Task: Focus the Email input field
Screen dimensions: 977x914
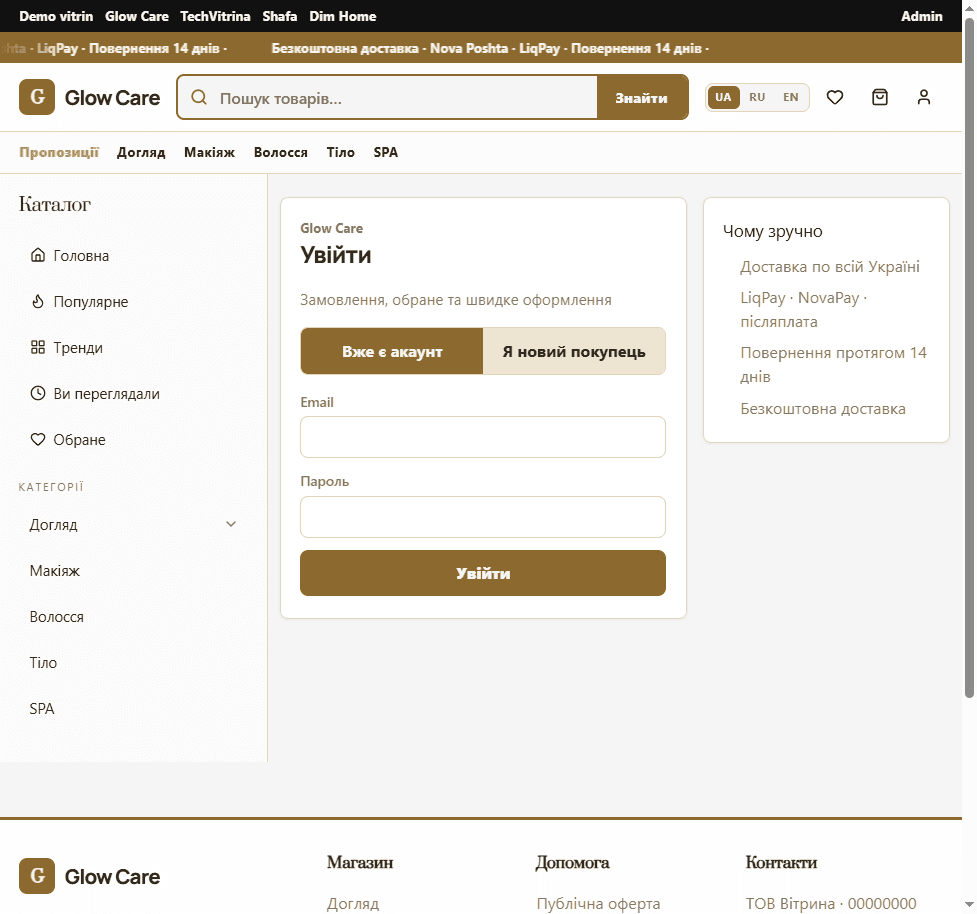Action: pos(483,437)
